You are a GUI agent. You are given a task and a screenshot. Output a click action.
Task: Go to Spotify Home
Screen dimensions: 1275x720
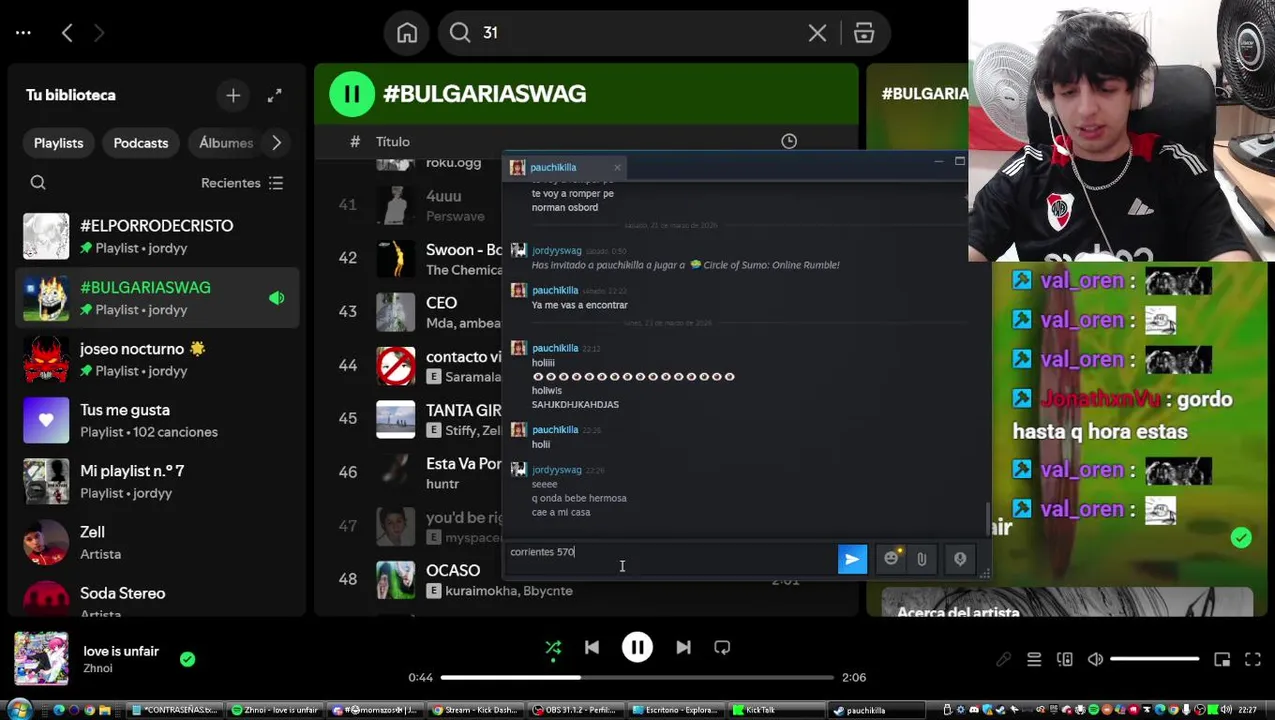click(407, 33)
